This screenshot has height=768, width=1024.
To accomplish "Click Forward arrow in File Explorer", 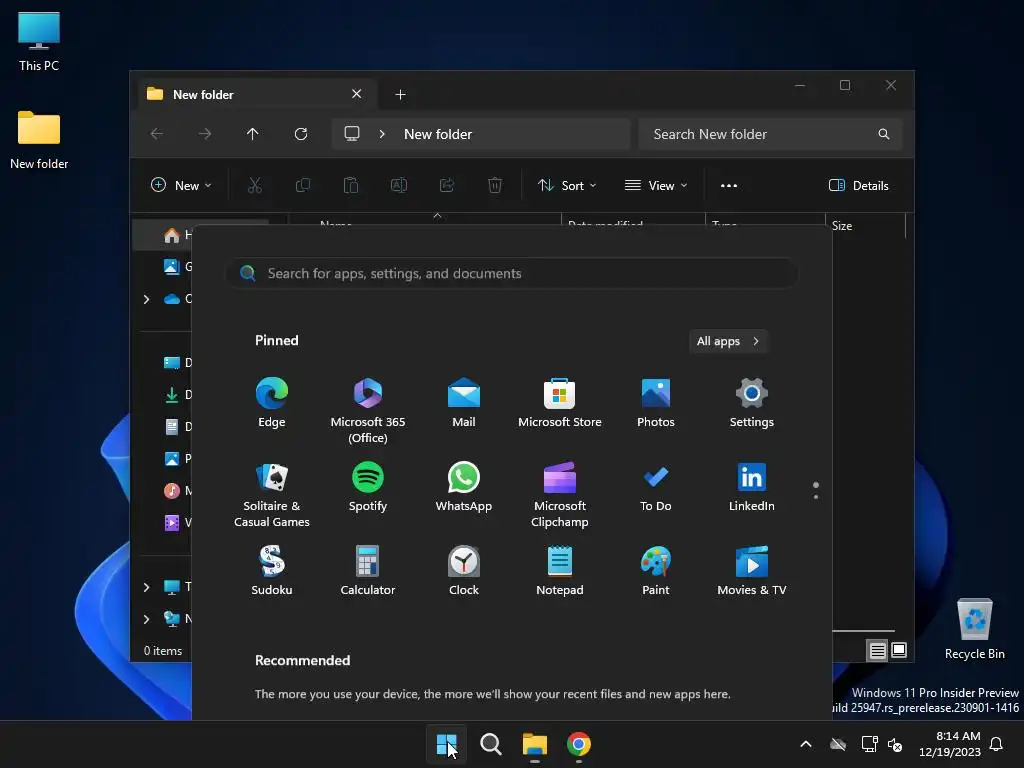I will (205, 134).
